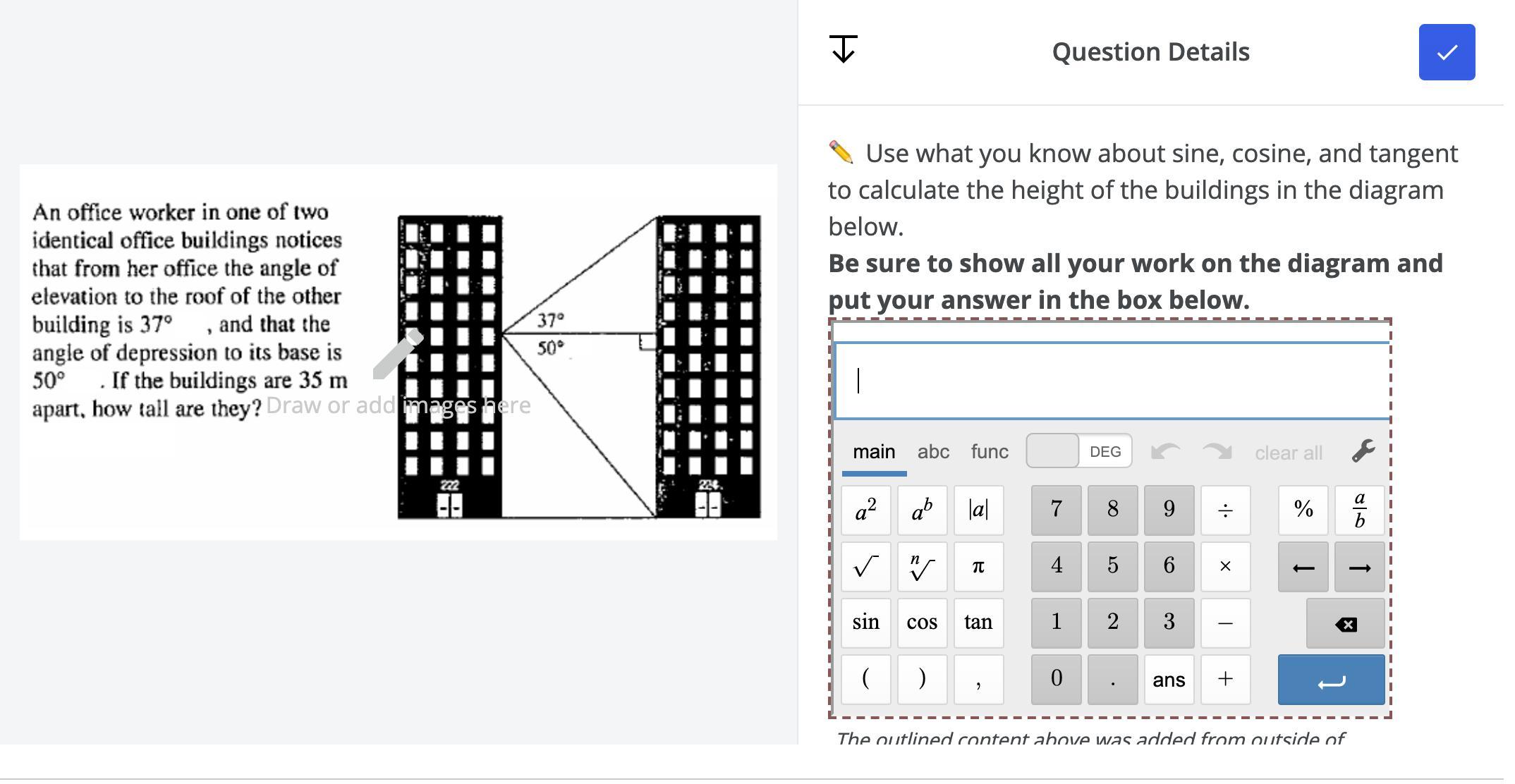
Task: Insert a fraction a over b
Action: pyautogui.click(x=1359, y=510)
